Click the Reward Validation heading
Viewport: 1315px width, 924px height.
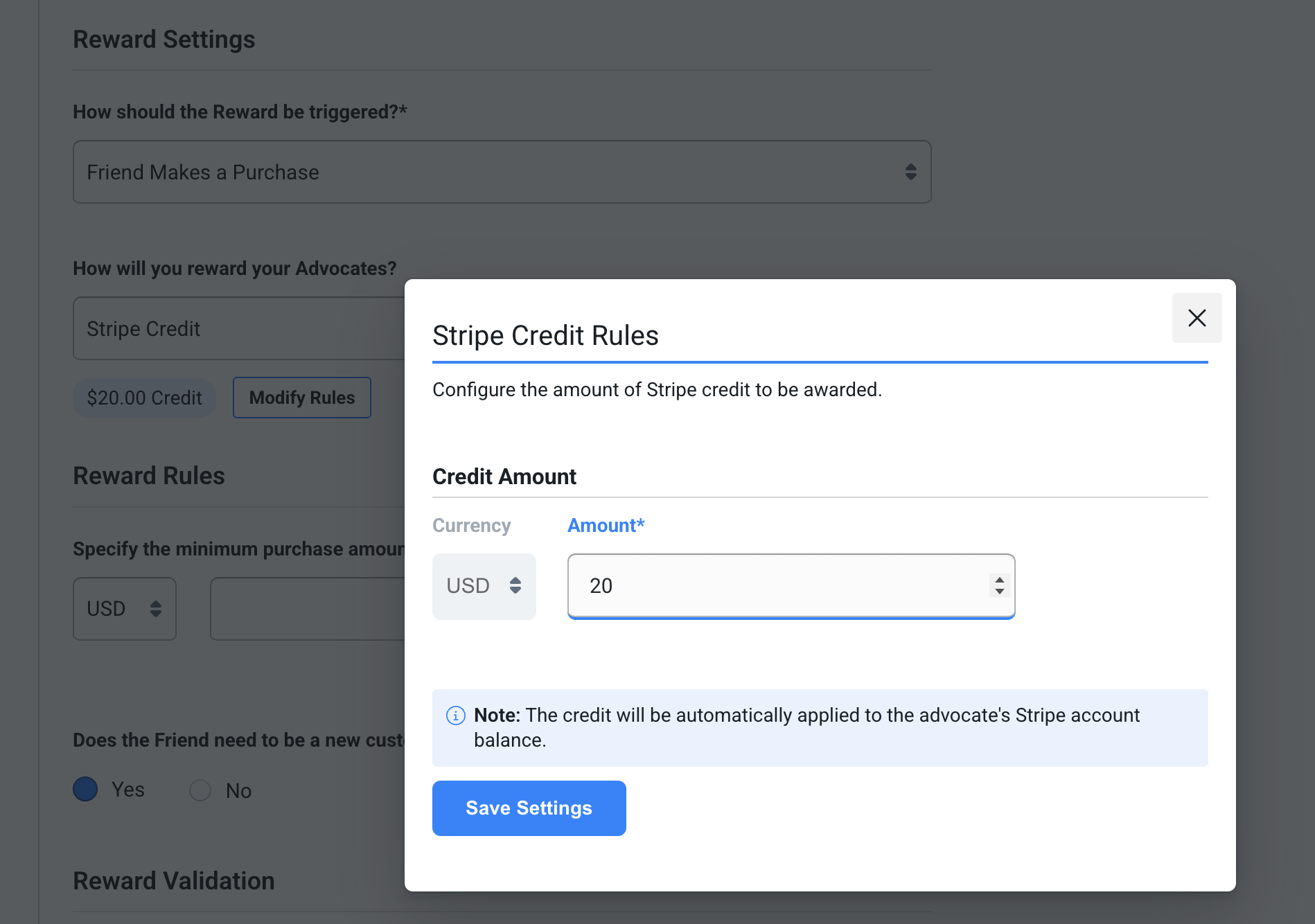click(x=174, y=881)
